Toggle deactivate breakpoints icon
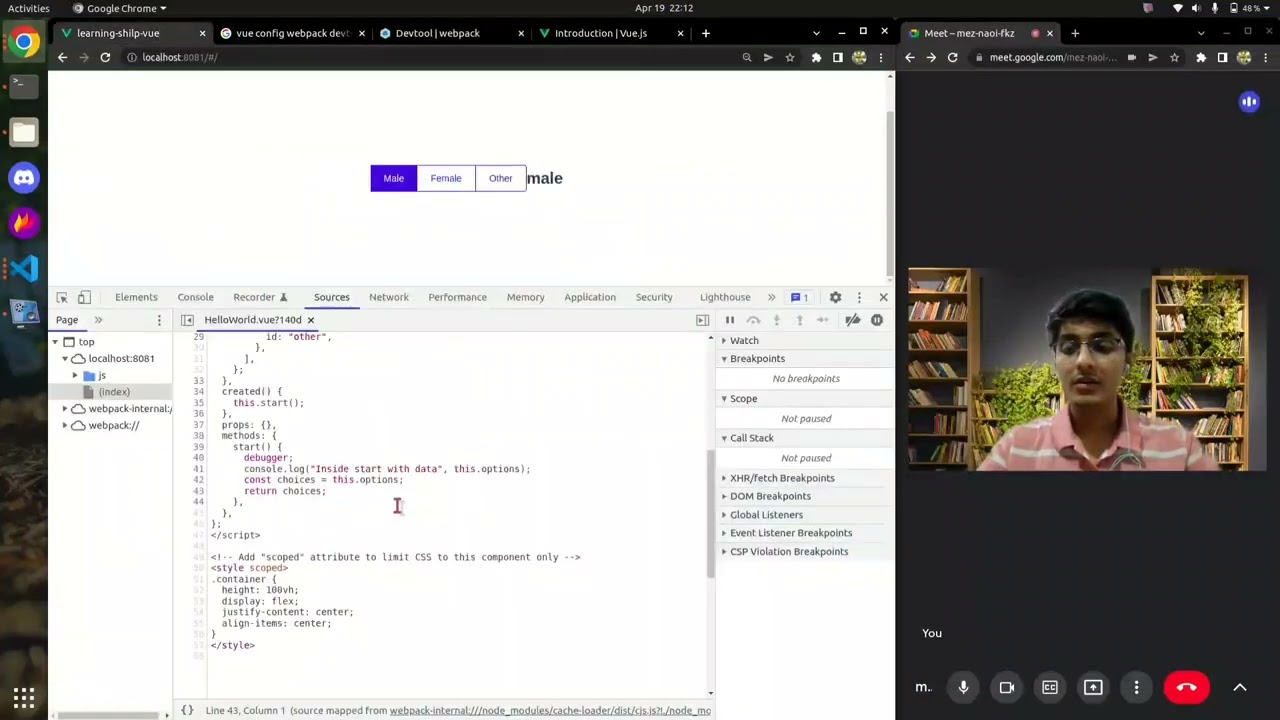The image size is (1280, 720). point(852,320)
